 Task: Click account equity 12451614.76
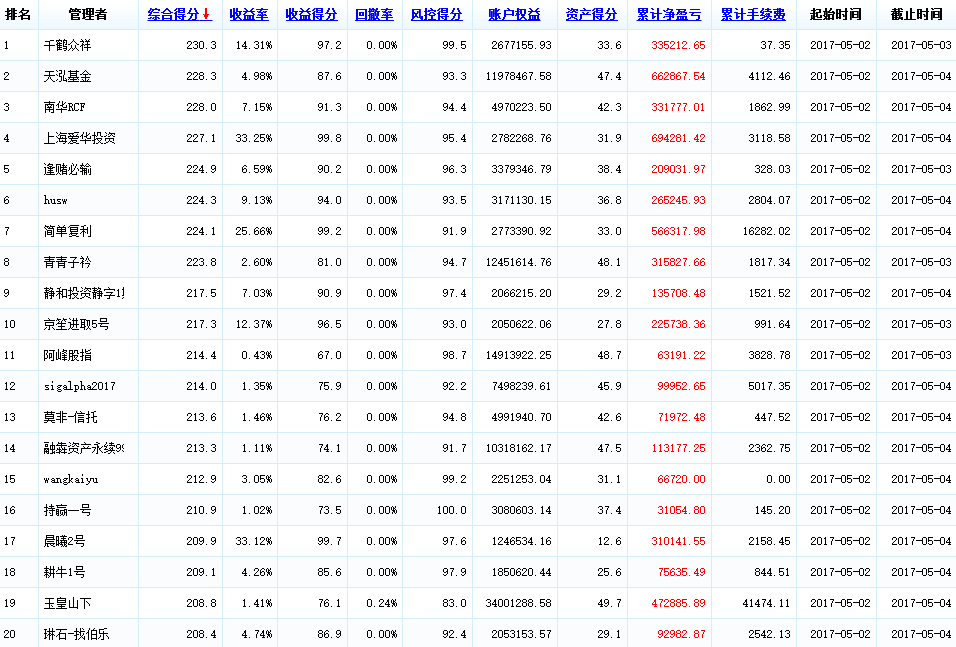tap(518, 262)
